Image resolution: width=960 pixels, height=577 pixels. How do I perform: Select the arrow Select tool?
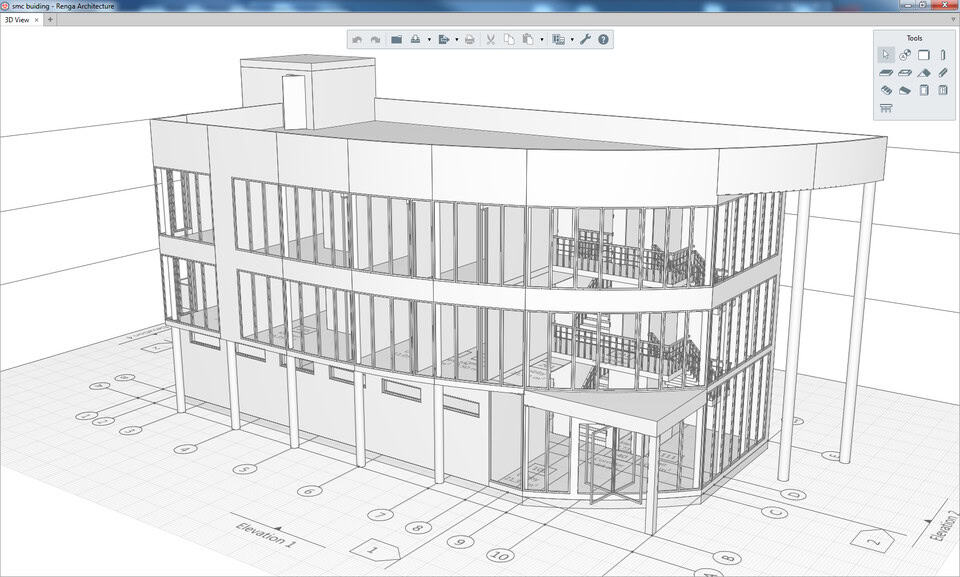pyautogui.click(x=885, y=55)
